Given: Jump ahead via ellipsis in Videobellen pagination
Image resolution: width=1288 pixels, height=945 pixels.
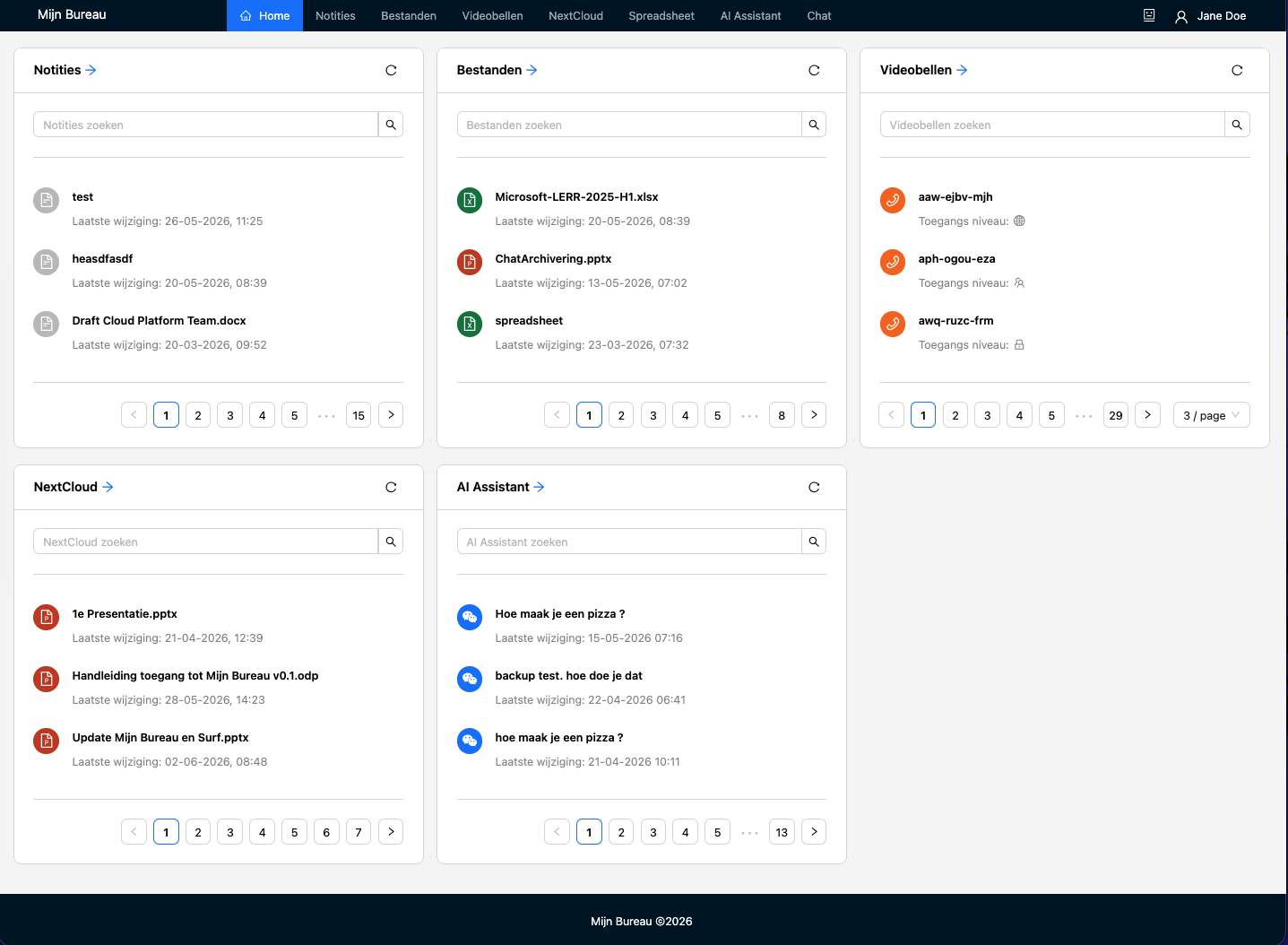Looking at the screenshot, I should 1084,415.
